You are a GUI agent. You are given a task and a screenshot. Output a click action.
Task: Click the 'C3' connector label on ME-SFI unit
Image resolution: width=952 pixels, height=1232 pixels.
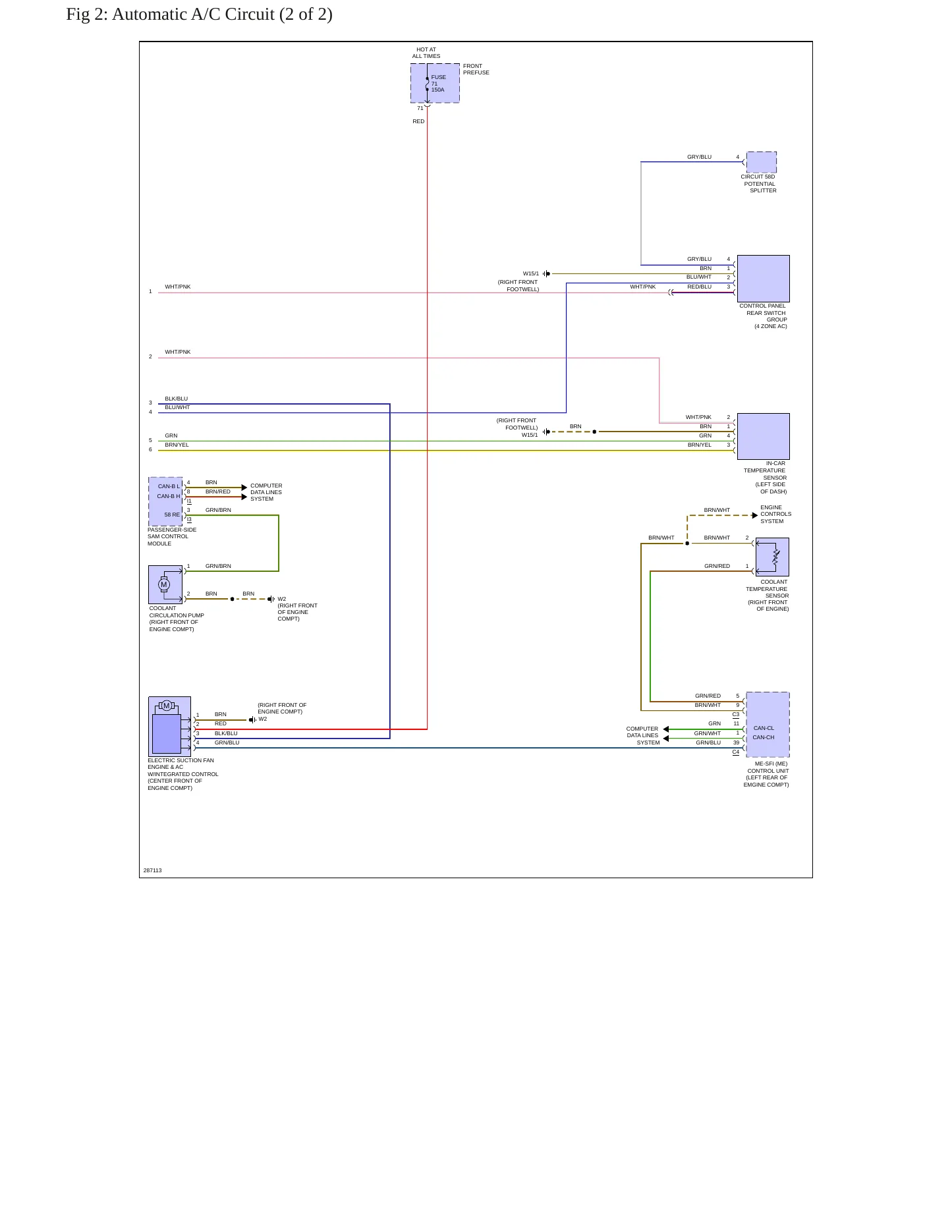pyautogui.click(x=736, y=714)
